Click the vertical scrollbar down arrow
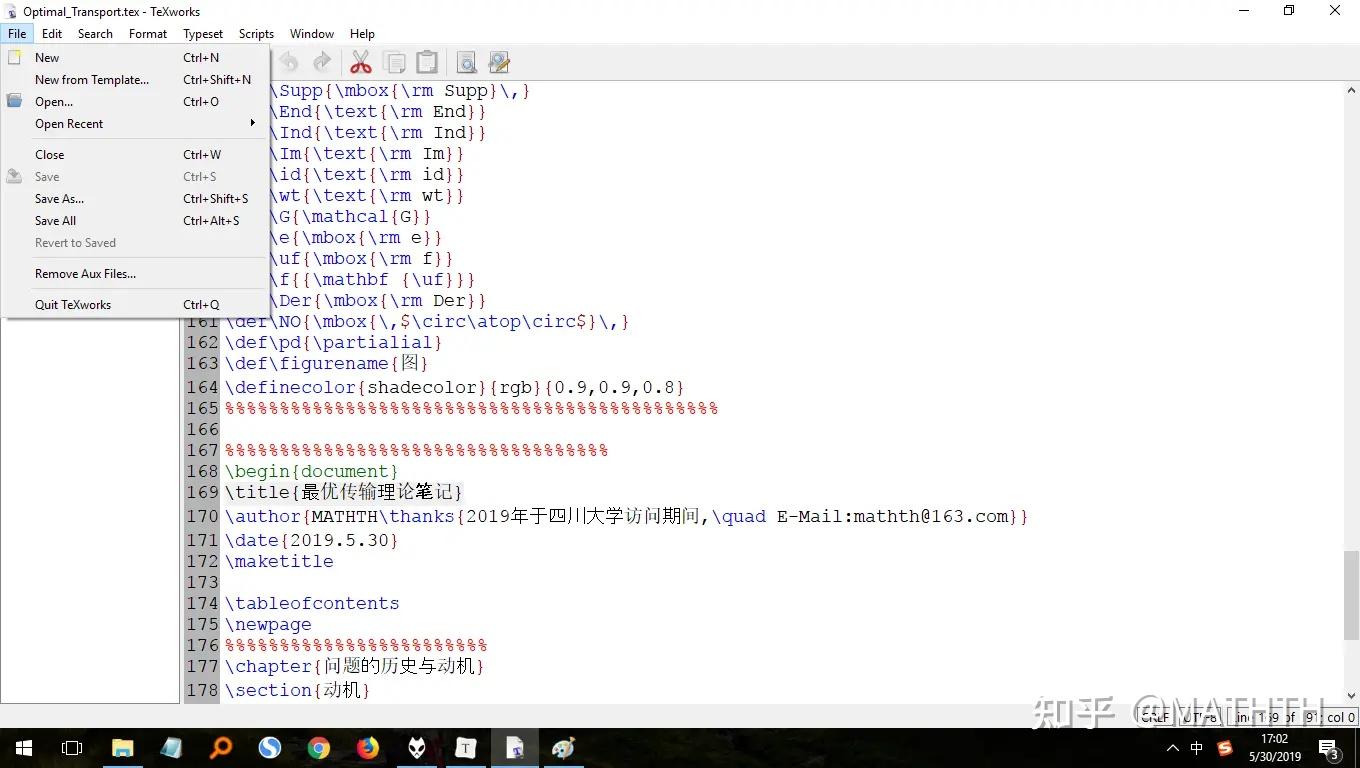This screenshot has height=768, width=1360. tap(1350, 695)
